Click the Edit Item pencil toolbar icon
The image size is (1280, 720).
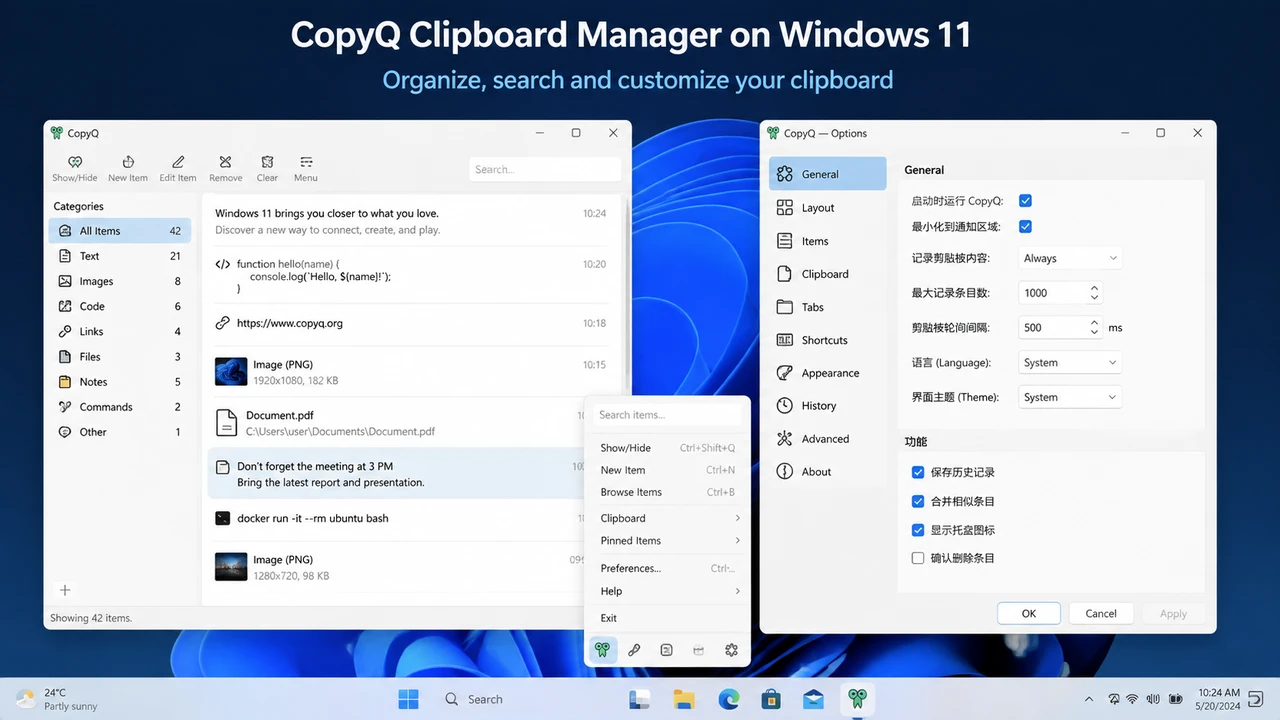pyautogui.click(x=178, y=162)
